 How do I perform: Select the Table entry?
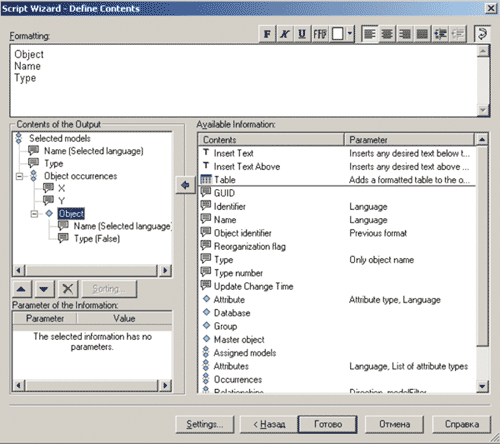click(x=224, y=180)
